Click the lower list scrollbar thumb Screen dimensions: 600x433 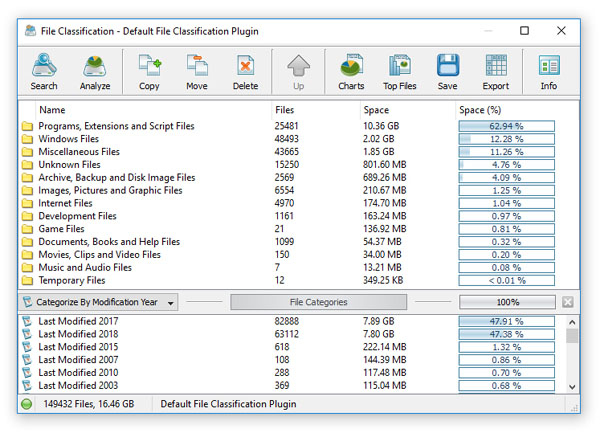pyautogui.click(x=572, y=336)
